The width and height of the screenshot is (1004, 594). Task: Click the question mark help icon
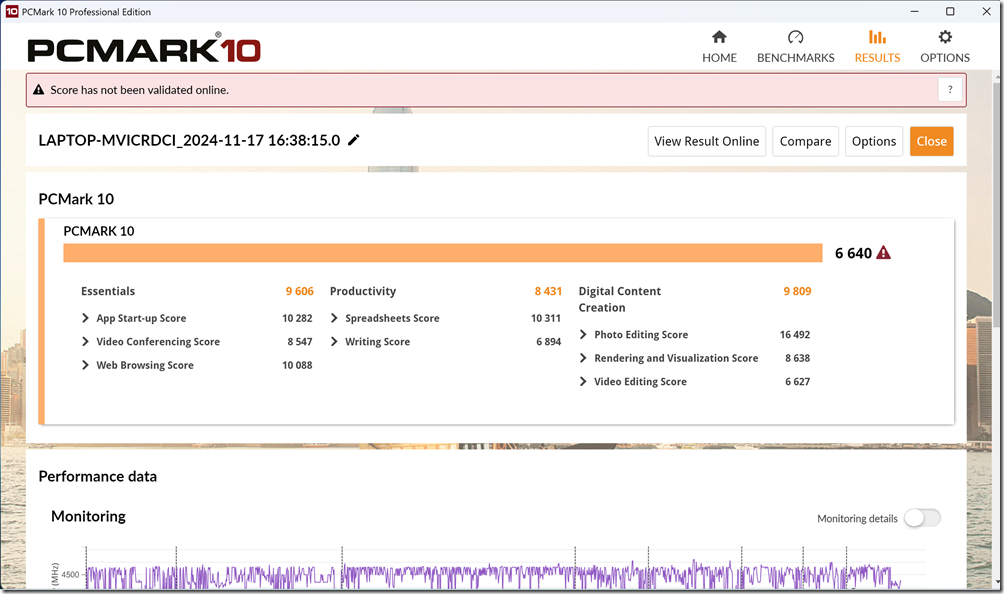[x=950, y=90]
